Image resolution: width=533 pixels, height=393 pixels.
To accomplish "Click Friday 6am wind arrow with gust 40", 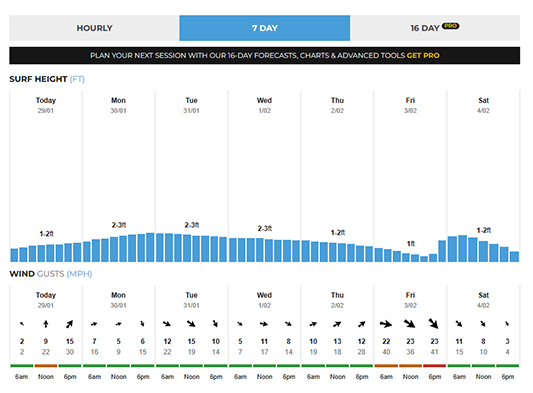I will click(x=386, y=324).
